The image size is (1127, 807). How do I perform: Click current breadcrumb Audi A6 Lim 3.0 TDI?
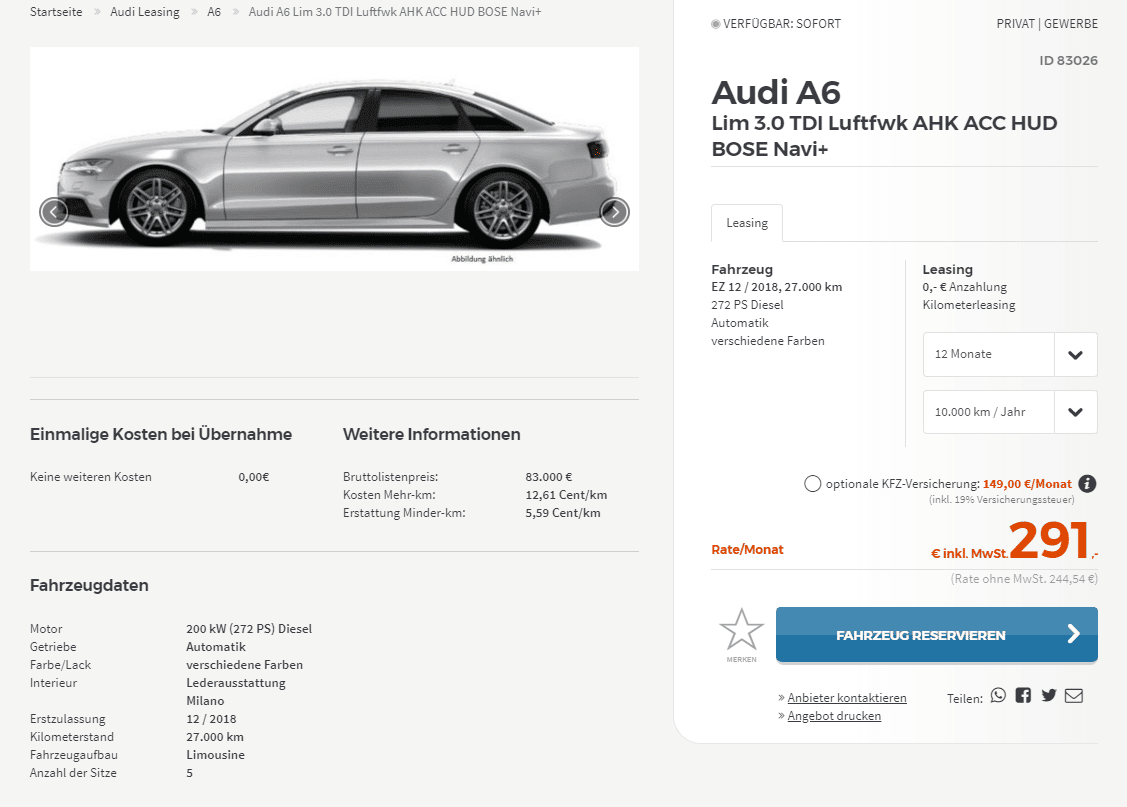(395, 12)
